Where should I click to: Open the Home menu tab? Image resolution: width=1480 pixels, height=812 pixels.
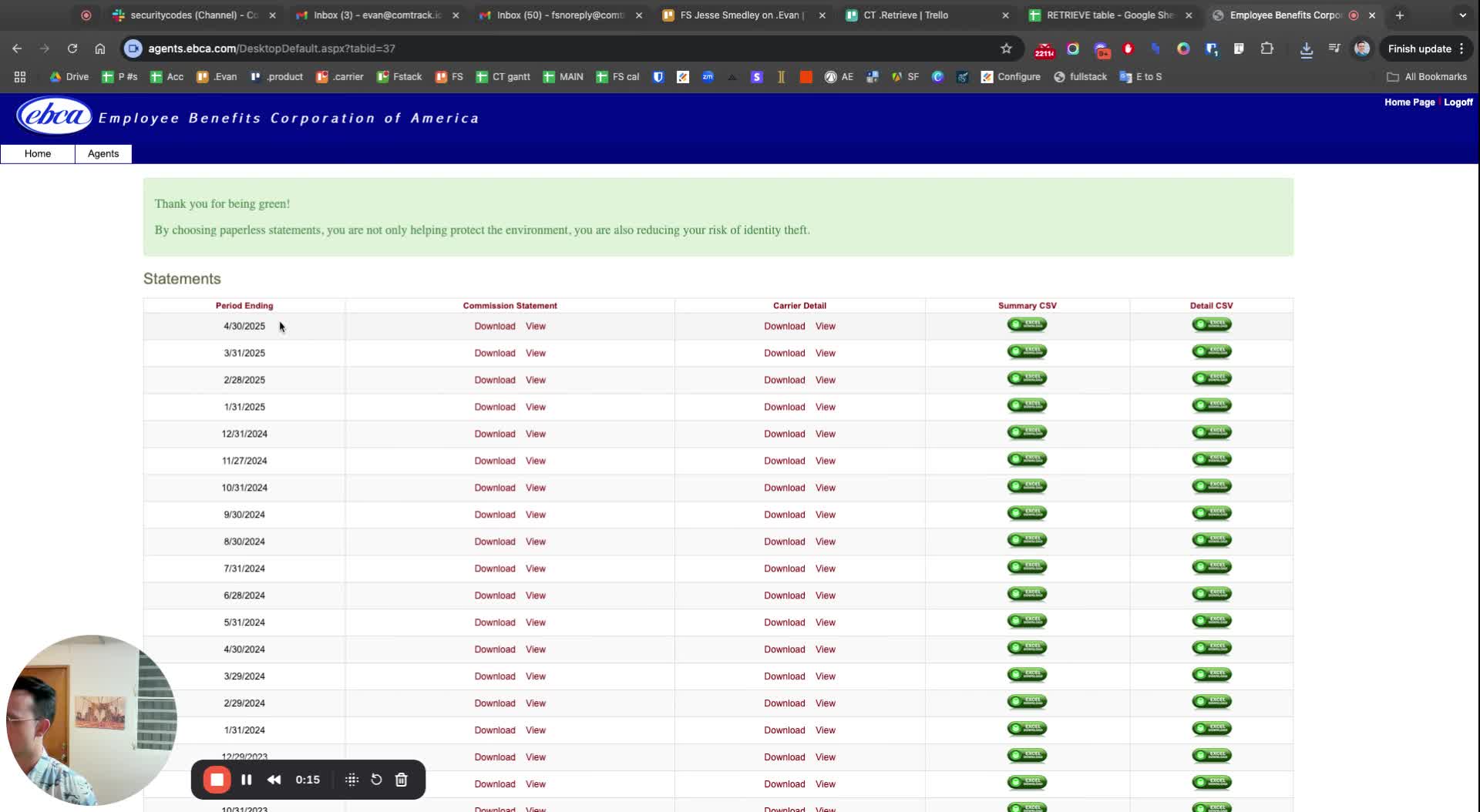38,153
